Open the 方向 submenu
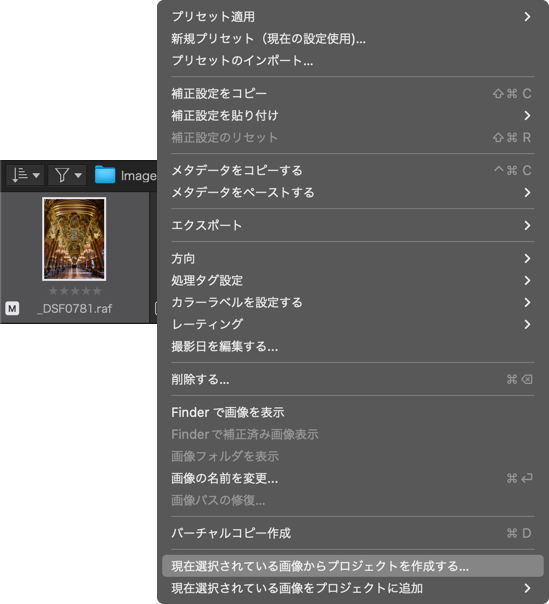 pyautogui.click(x=351, y=258)
